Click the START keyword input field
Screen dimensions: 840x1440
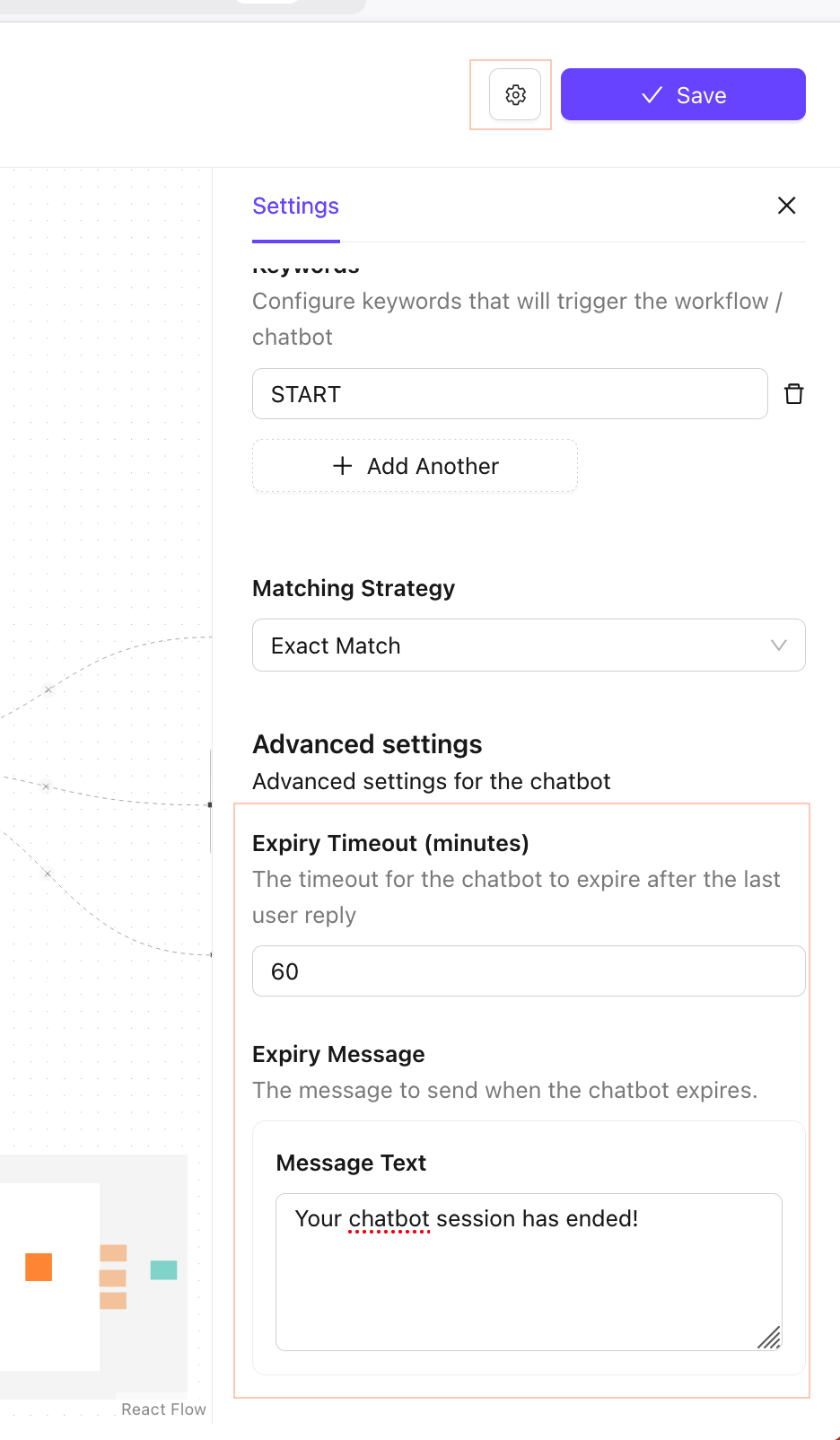(x=509, y=394)
